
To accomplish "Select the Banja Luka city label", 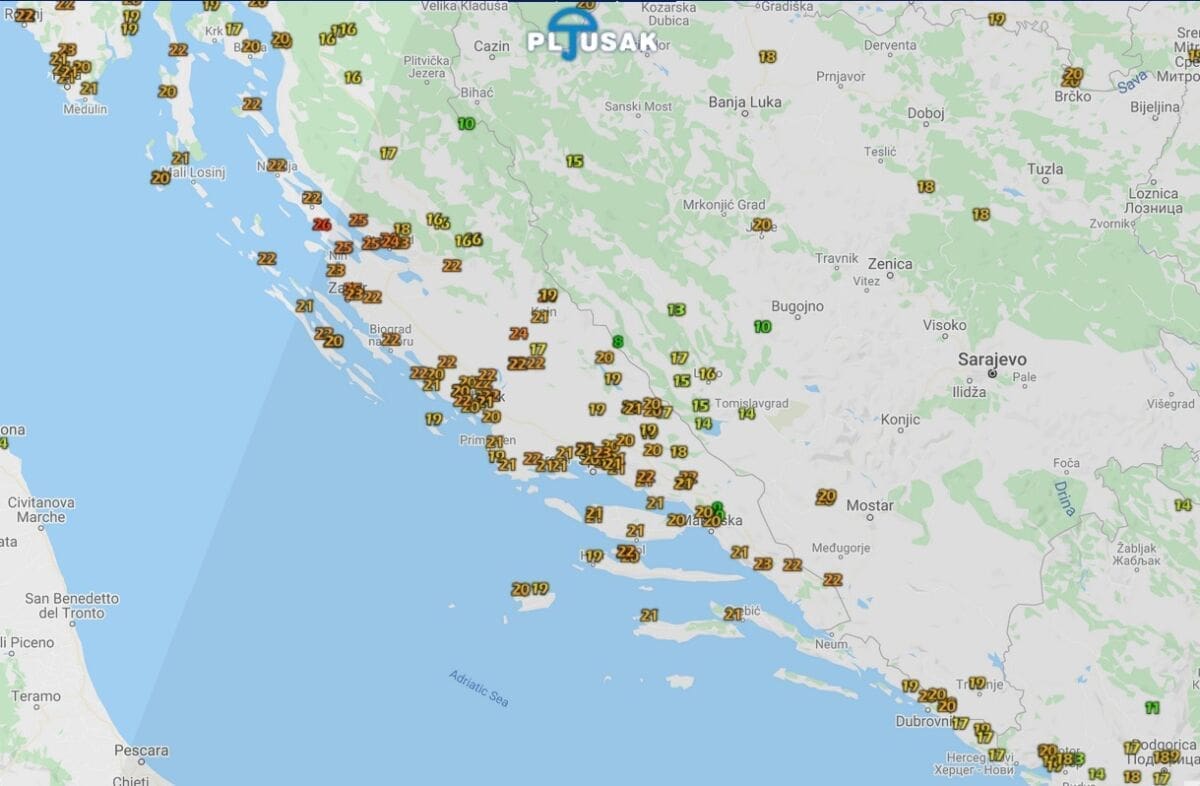I will (x=745, y=102).
